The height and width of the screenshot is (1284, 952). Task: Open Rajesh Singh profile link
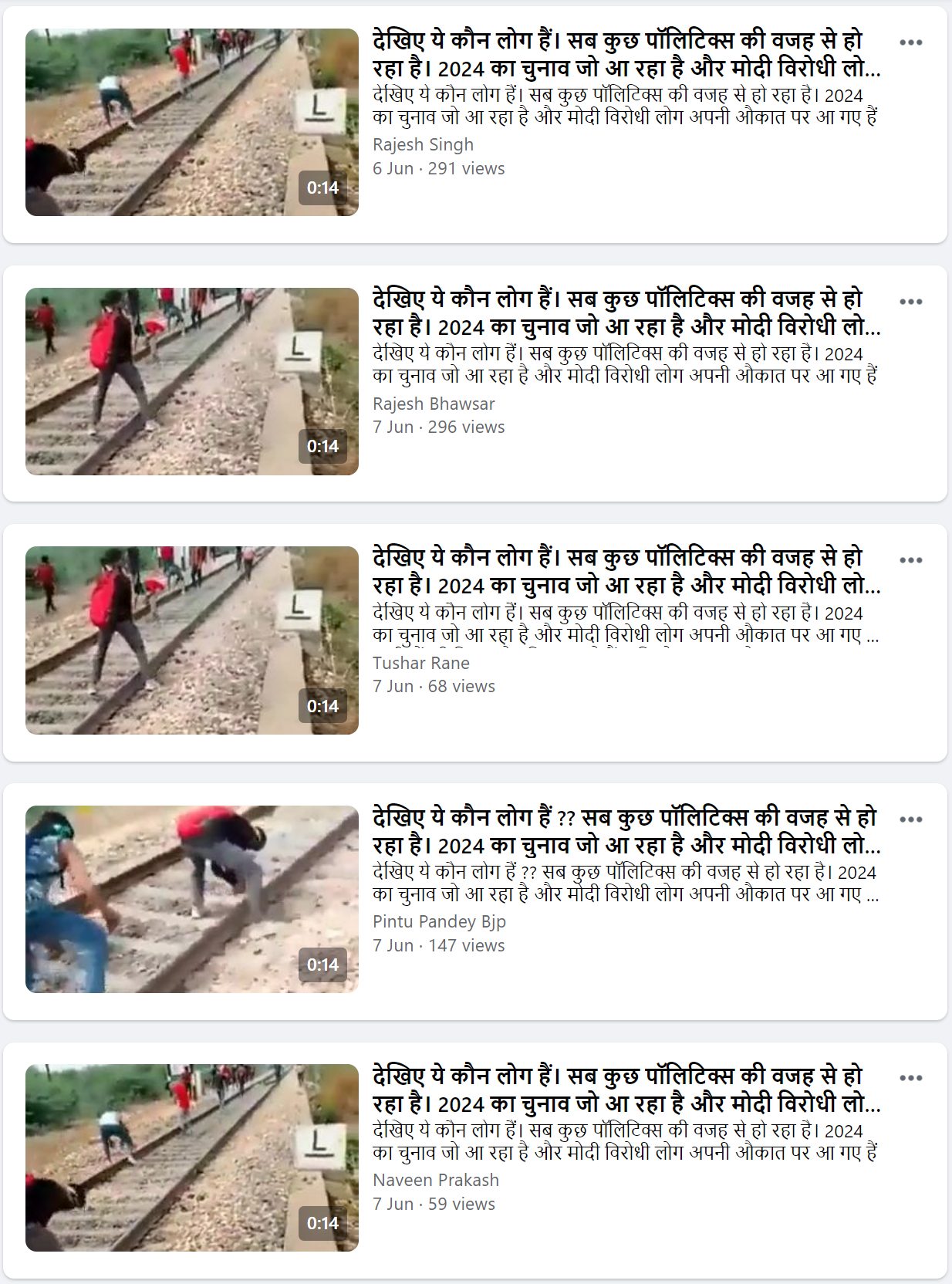point(423,144)
